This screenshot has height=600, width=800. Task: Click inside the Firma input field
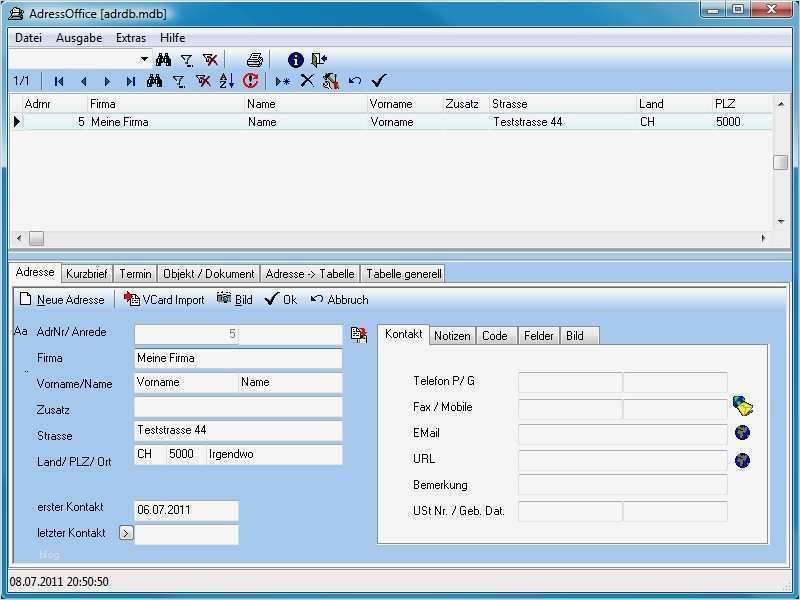coord(237,357)
